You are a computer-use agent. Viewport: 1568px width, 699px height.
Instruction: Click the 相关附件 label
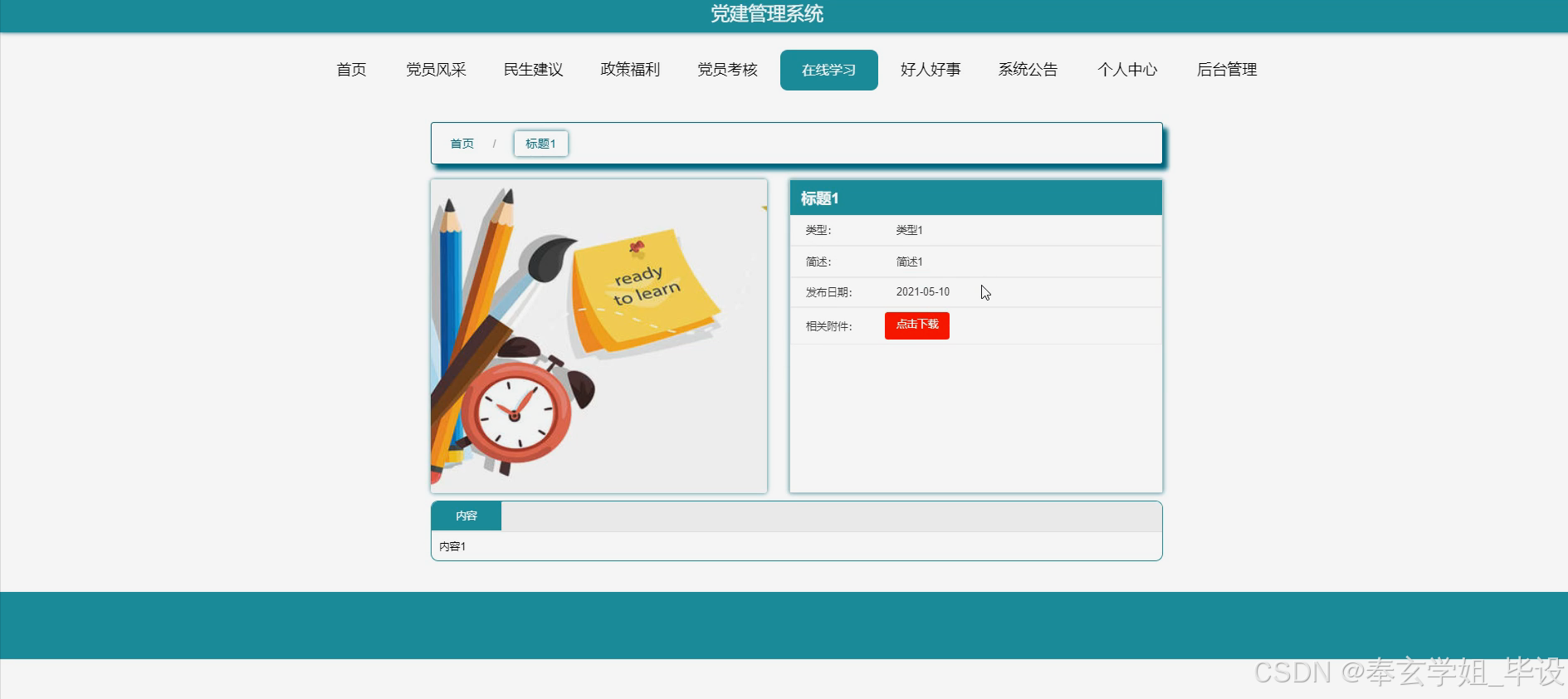pyautogui.click(x=828, y=326)
